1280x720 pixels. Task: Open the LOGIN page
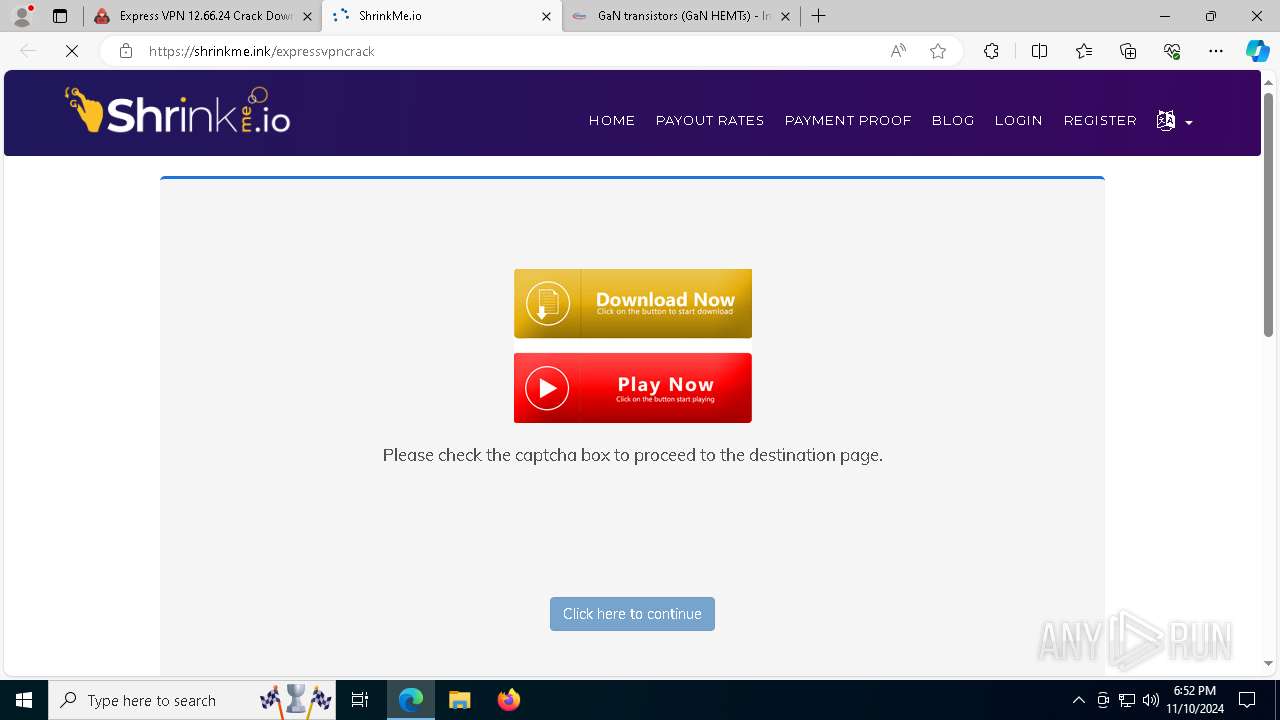click(1018, 120)
